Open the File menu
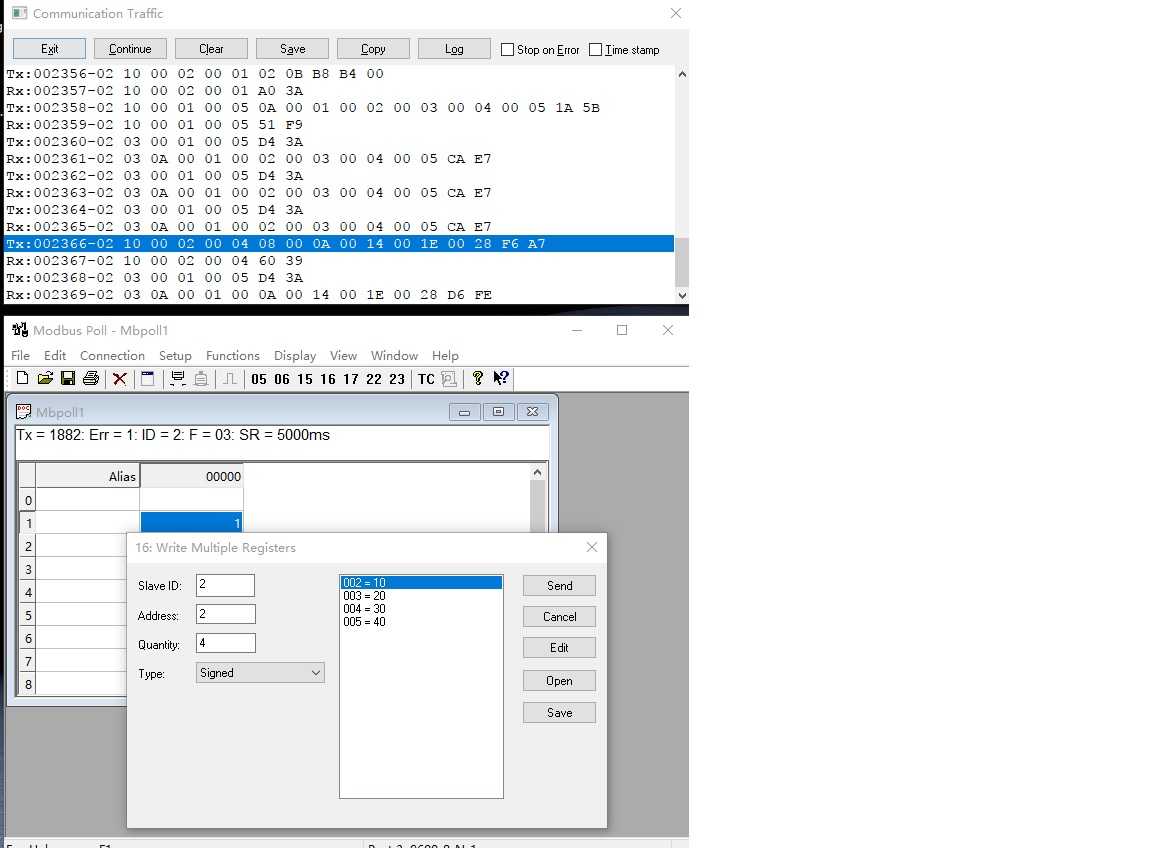 click(x=21, y=356)
